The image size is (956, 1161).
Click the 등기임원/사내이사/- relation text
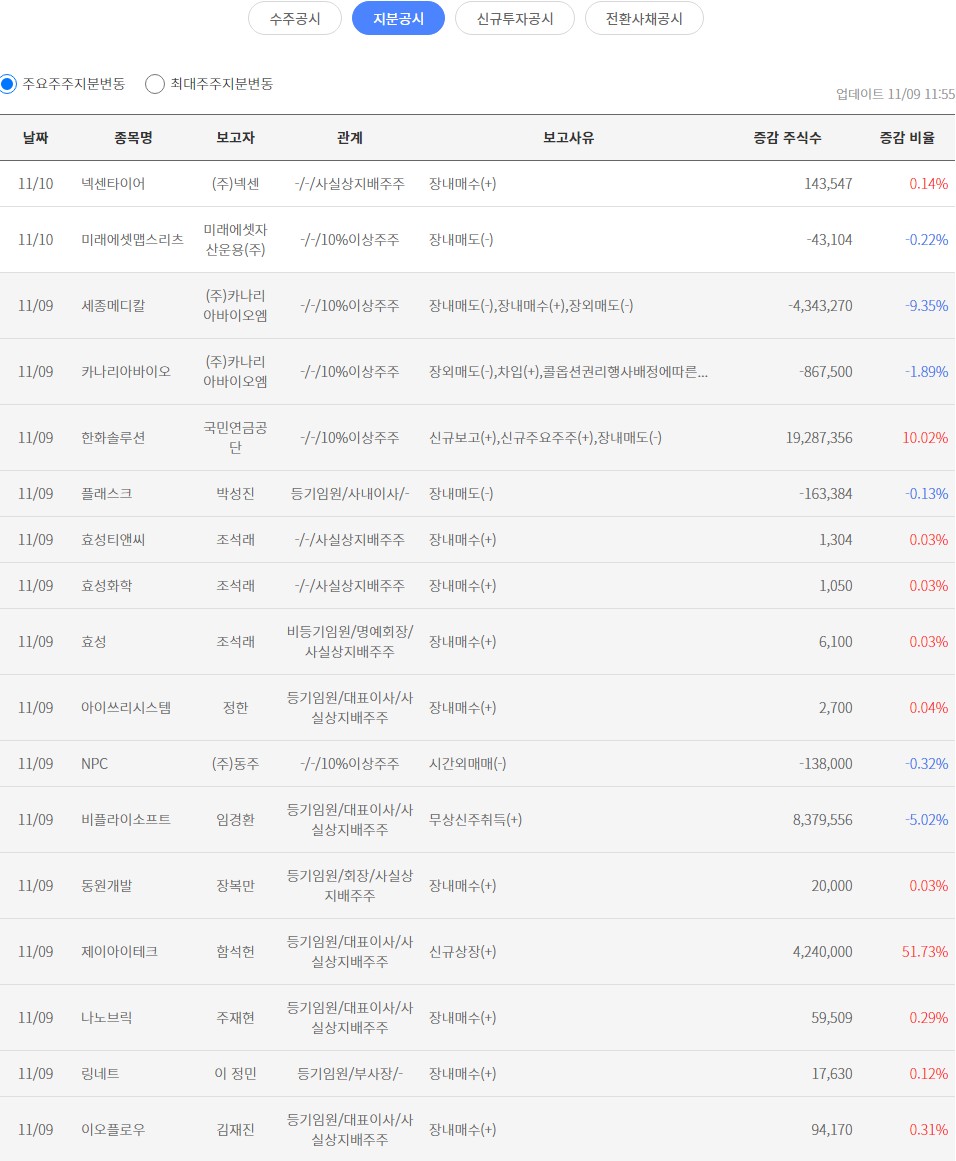coord(350,494)
